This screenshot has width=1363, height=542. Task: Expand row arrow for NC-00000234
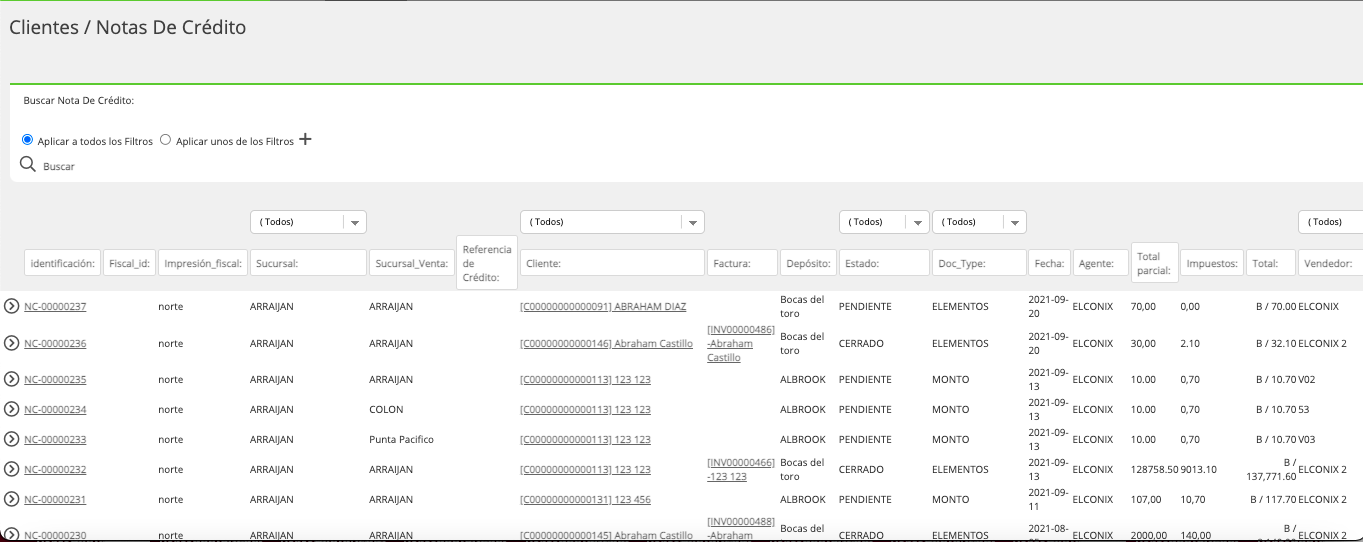pyautogui.click(x=12, y=409)
